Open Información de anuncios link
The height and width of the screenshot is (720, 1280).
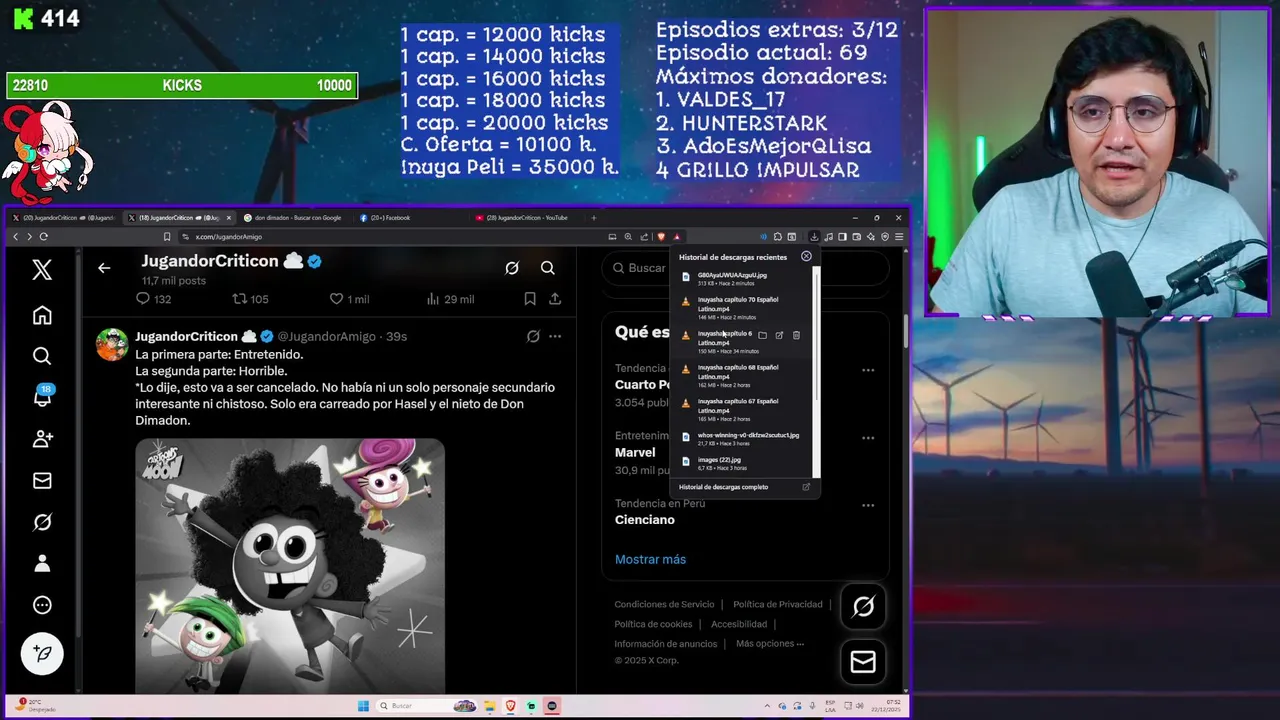666,644
